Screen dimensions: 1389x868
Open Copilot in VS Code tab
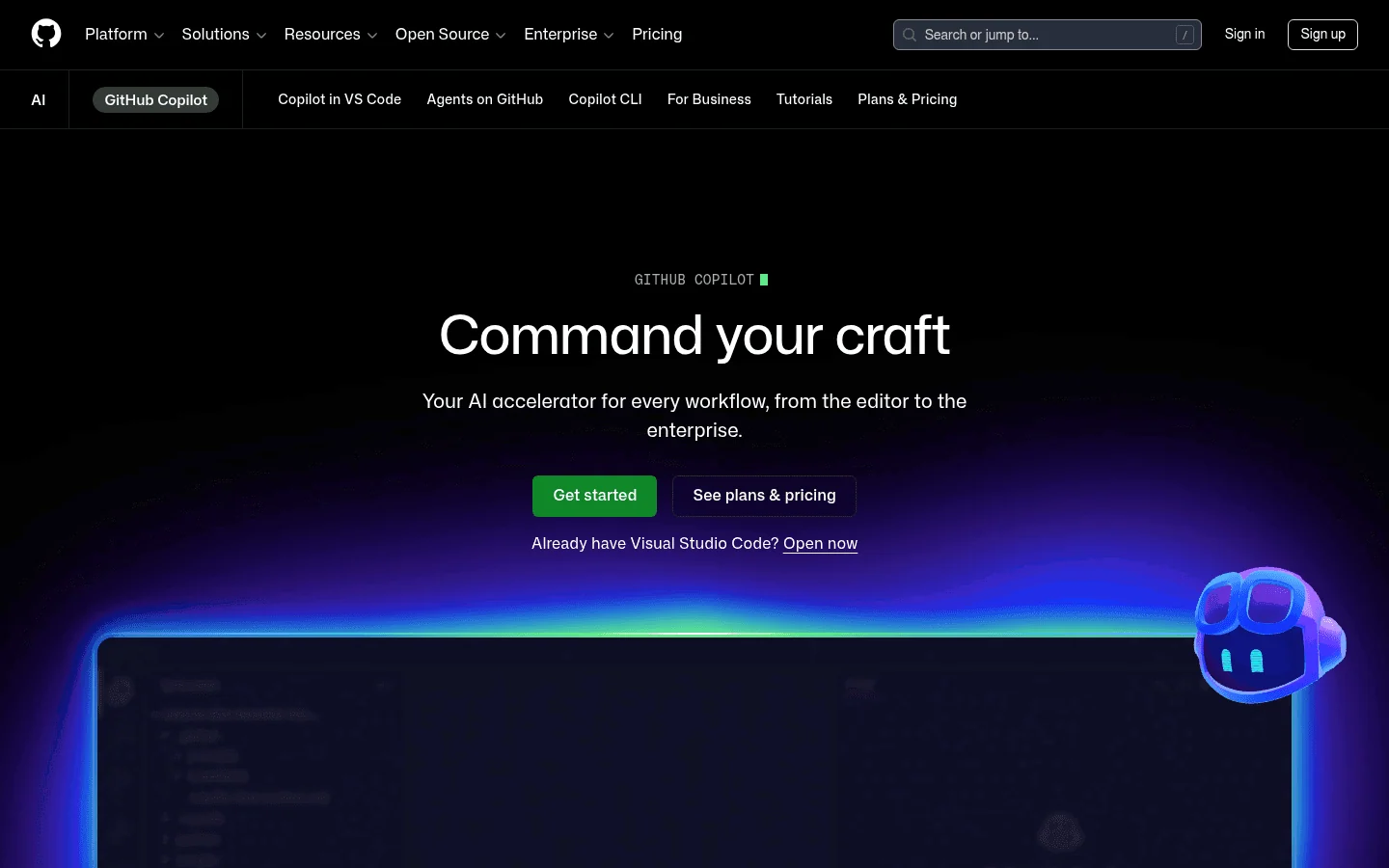(340, 99)
